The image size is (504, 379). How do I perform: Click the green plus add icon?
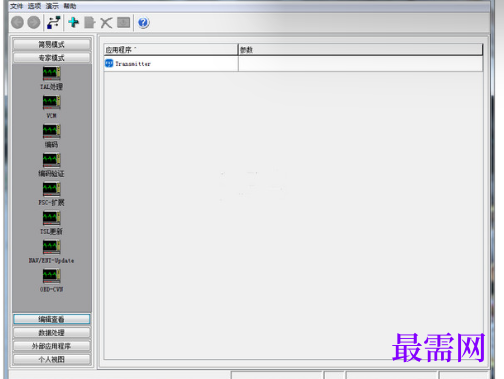coord(73,23)
